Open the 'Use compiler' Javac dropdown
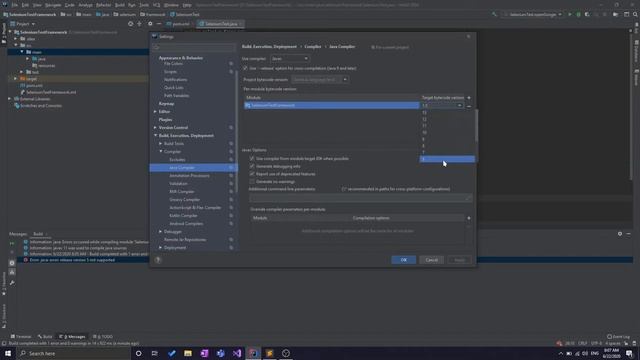Viewport: 640px width, 360px height. 289,58
